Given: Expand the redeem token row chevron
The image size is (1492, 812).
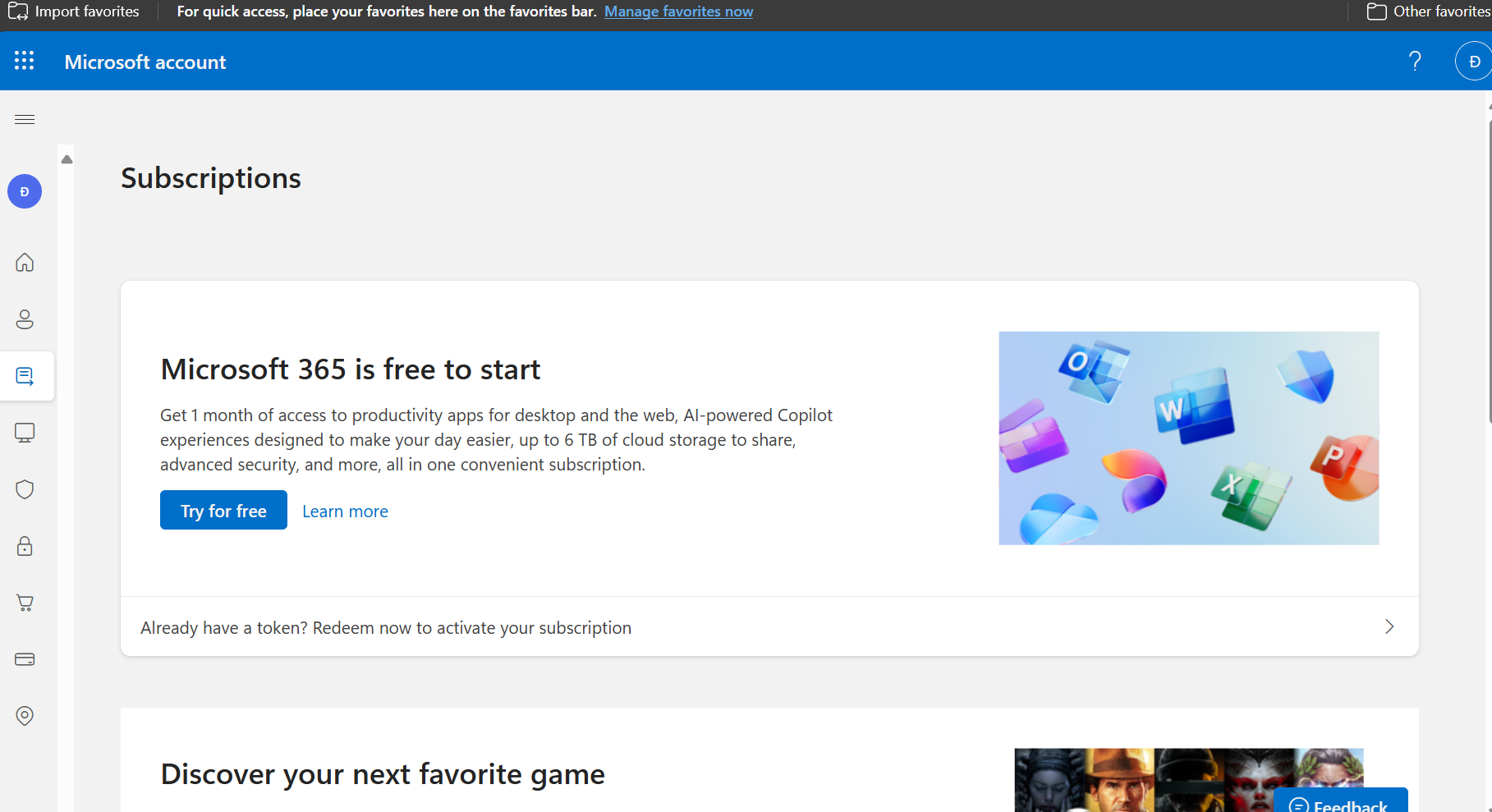Looking at the screenshot, I should pos(1389,626).
